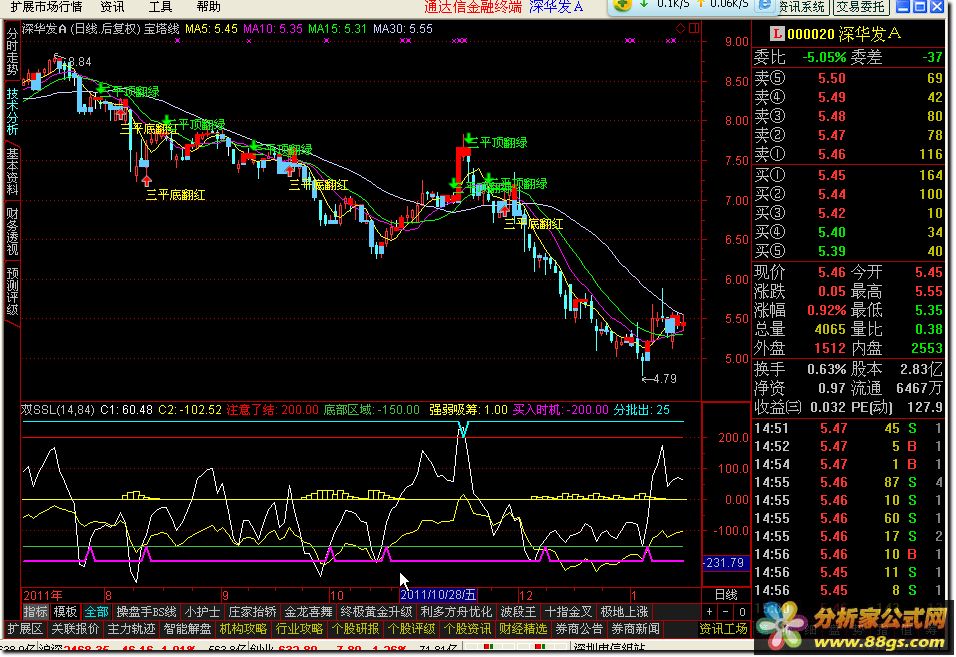Switch to 预测评级 side tab
The width and height of the screenshot is (956, 657).
12,291
